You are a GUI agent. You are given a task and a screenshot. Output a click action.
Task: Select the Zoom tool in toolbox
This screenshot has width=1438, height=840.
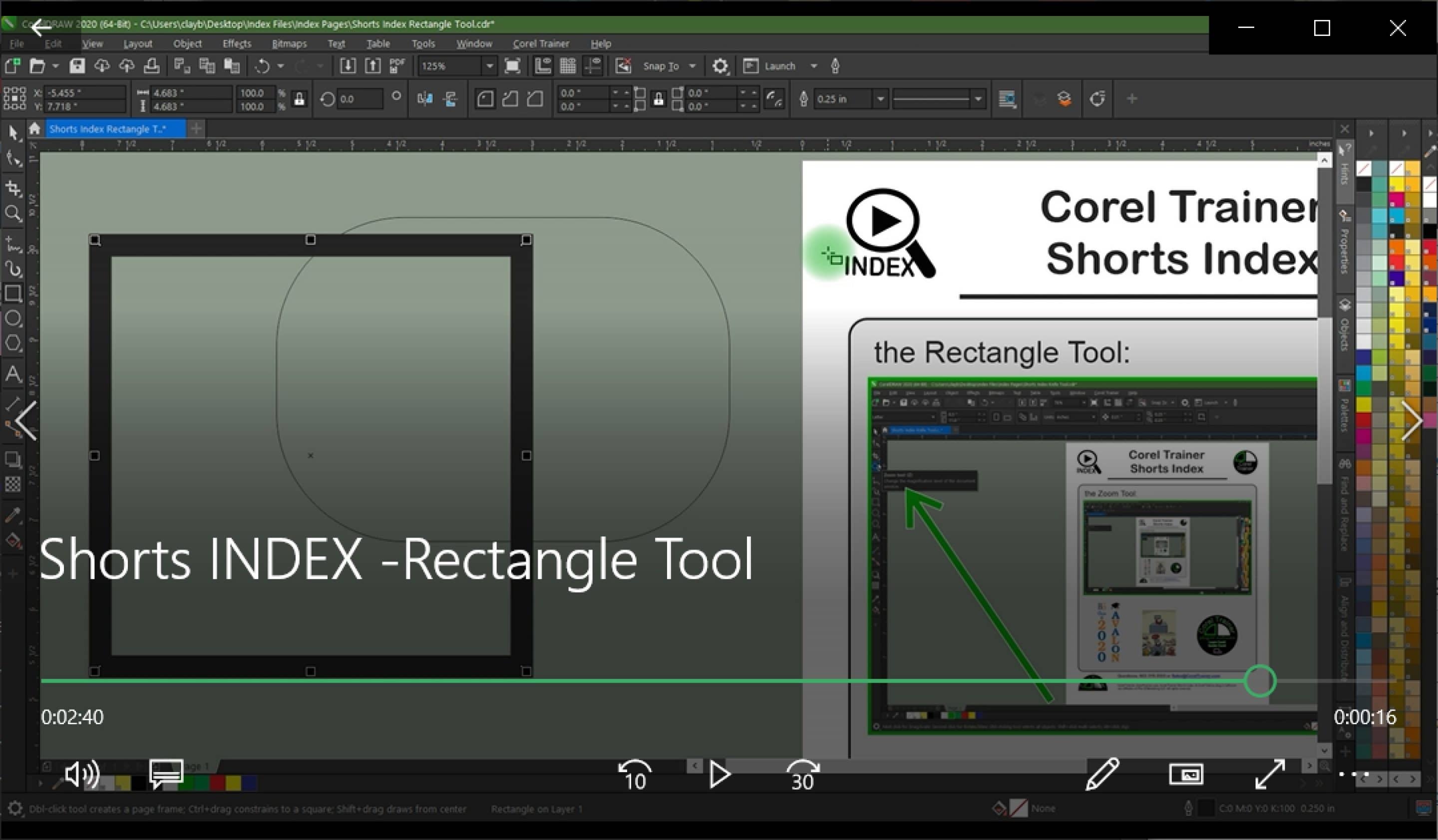coord(13,214)
